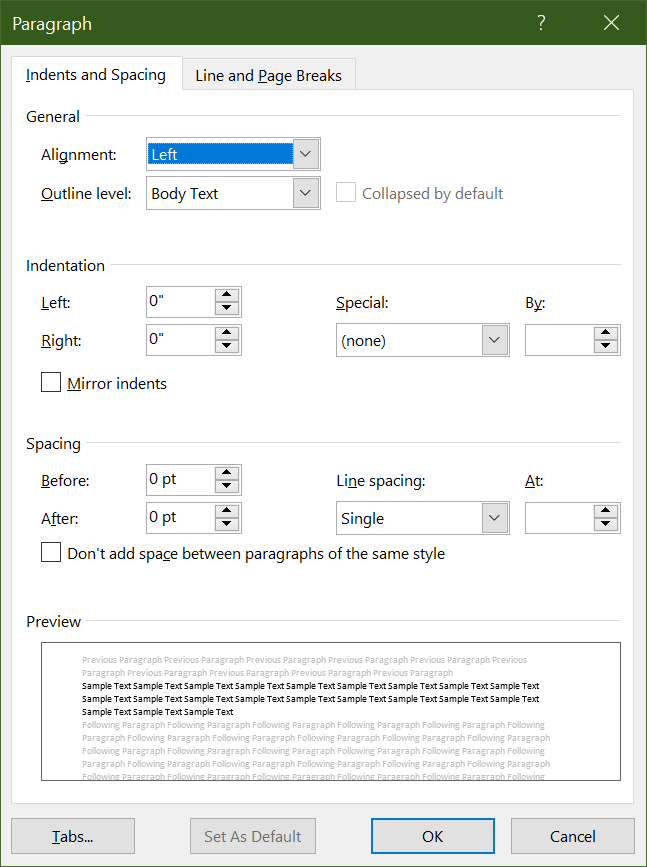This screenshot has width=647, height=867.
Task: Decrease Right indentation with down arrow
Action: (227, 346)
